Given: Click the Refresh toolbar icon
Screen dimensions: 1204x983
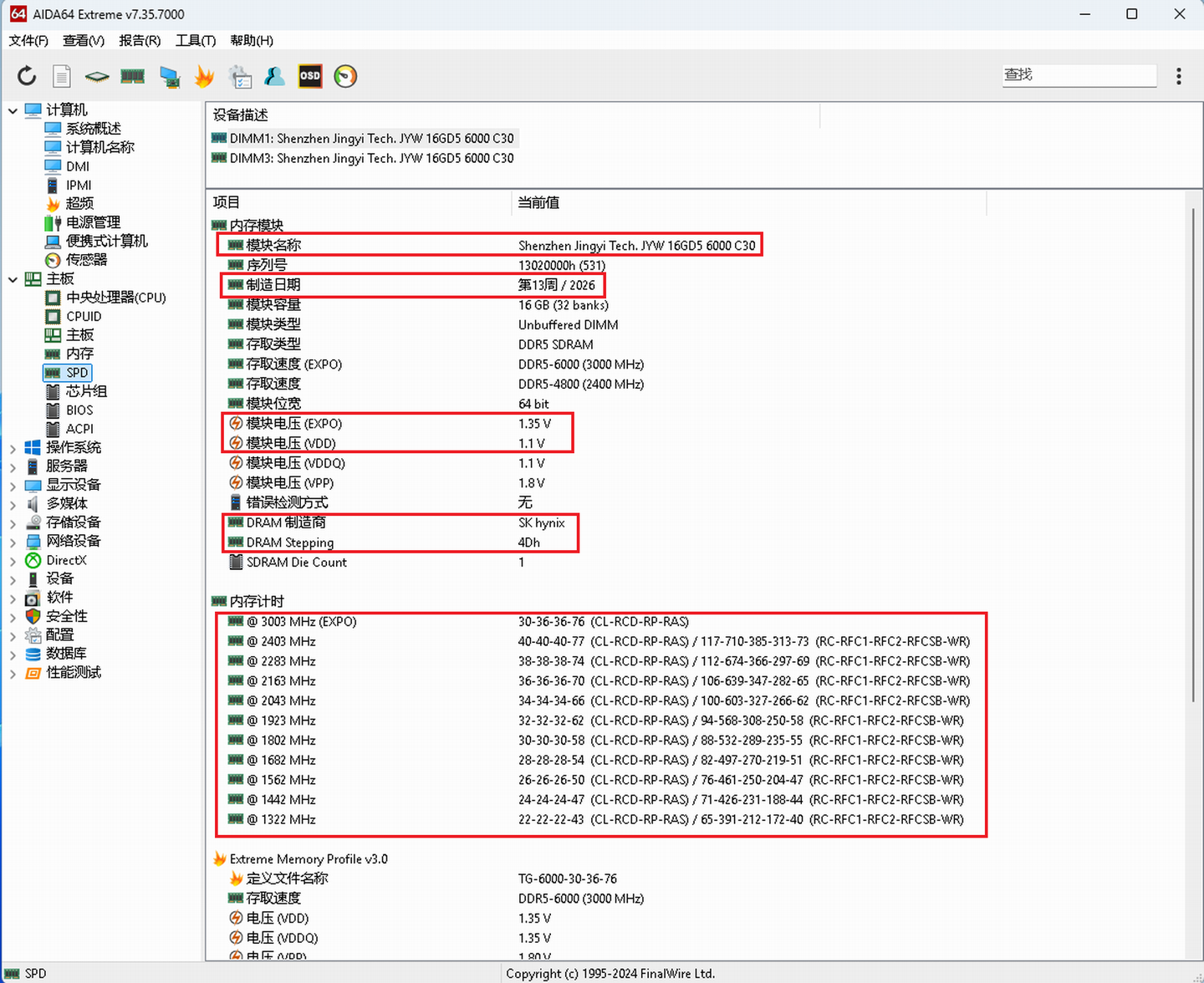Looking at the screenshot, I should (x=27, y=76).
